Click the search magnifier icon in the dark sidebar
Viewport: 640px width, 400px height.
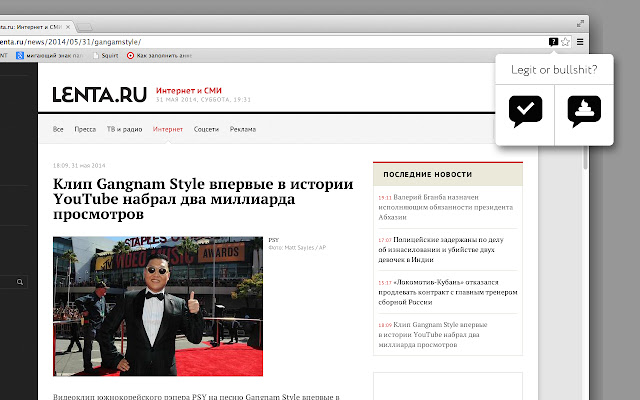(x=20, y=282)
